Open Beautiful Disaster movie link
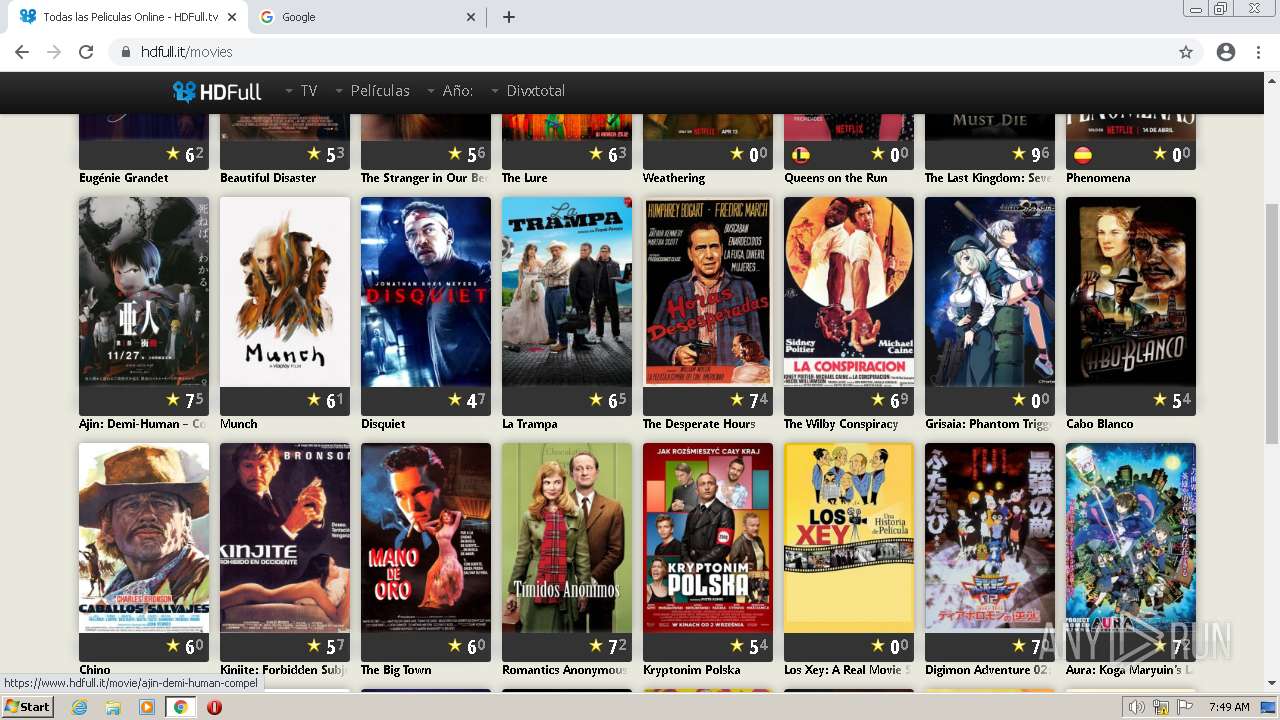 [268, 178]
